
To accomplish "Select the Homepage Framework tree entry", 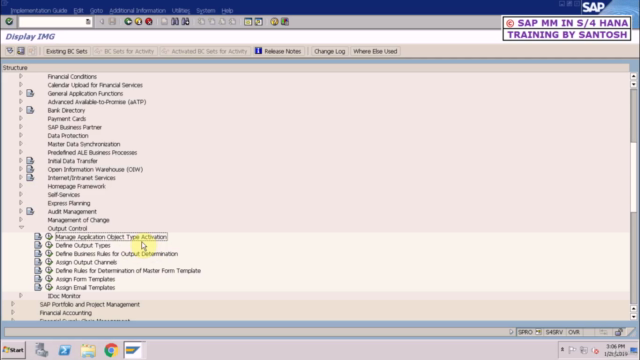I will click(76, 186).
